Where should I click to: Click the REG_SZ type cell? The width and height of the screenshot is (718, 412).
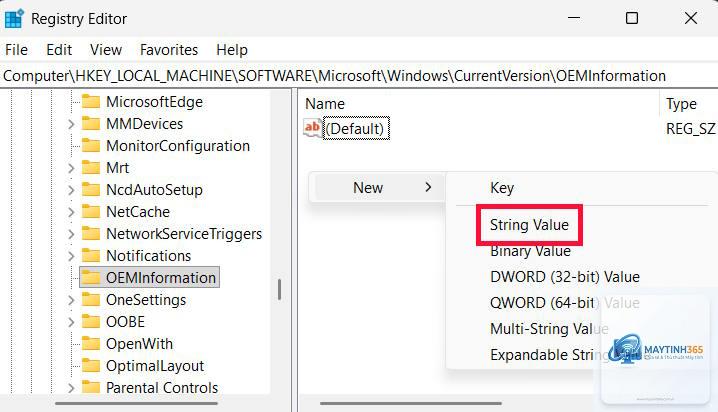point(691,129)
